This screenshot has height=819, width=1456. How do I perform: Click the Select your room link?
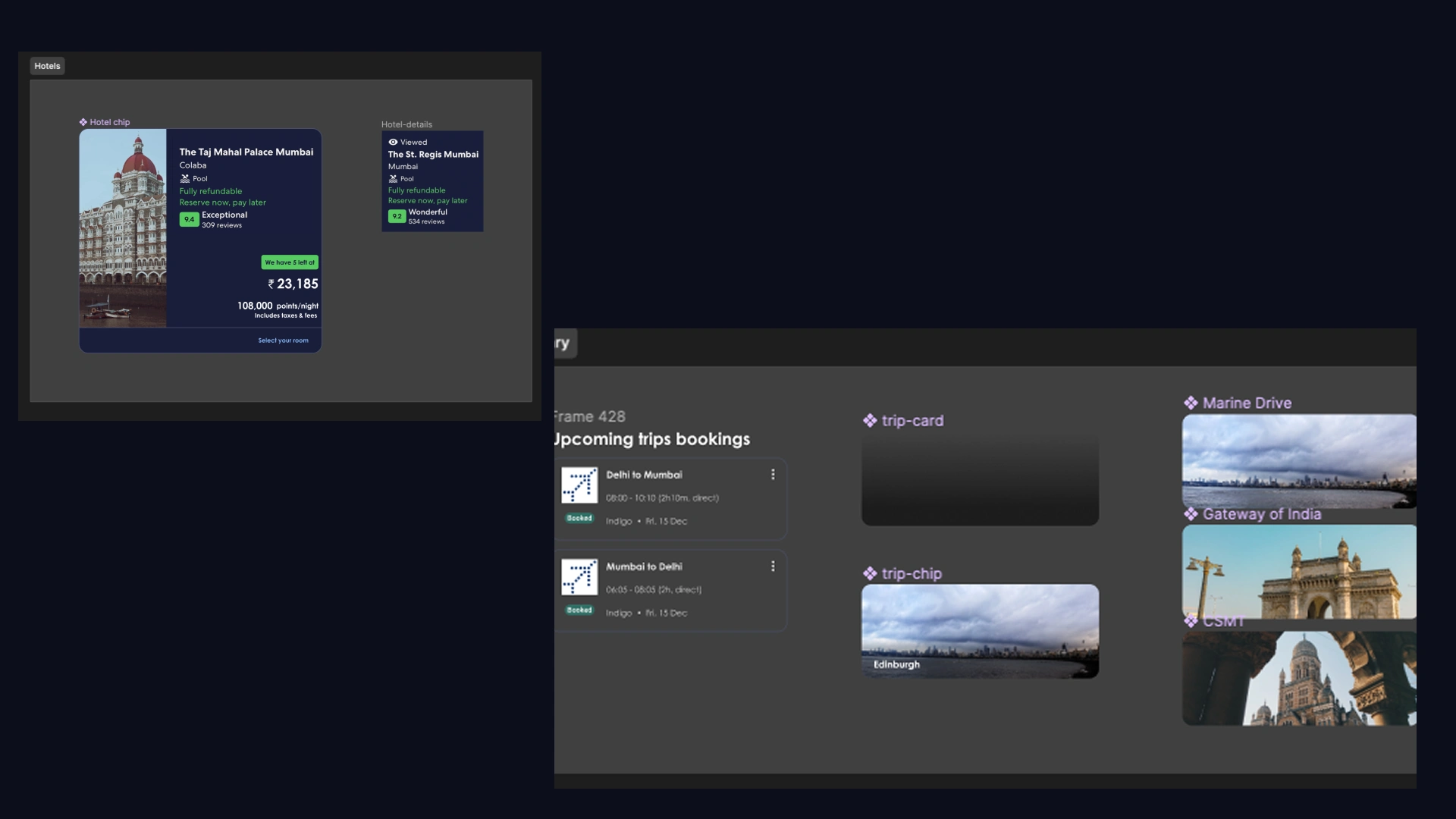[x=283, y=340]
